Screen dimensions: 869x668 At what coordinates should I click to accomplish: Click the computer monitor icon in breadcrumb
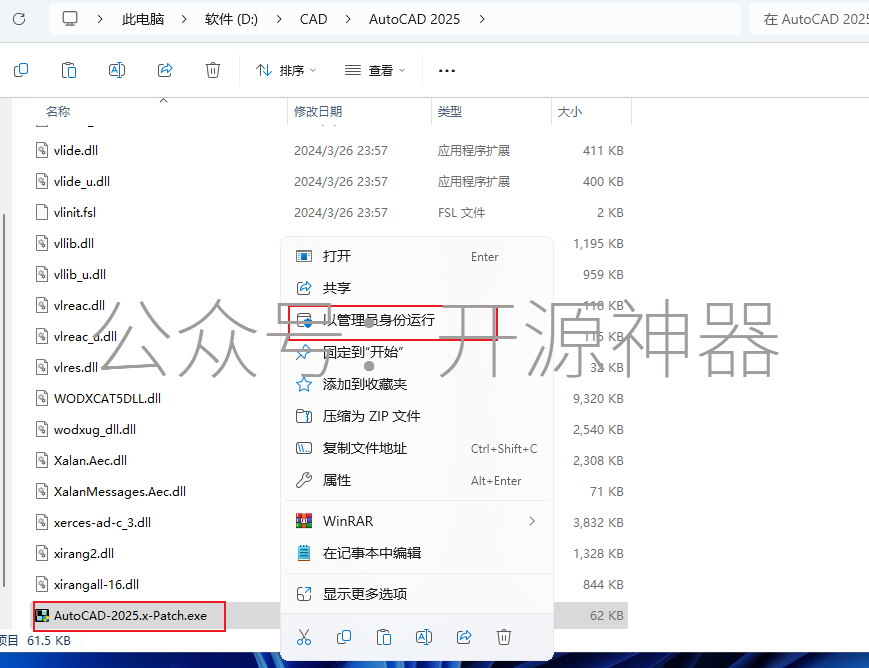[70, 19]
